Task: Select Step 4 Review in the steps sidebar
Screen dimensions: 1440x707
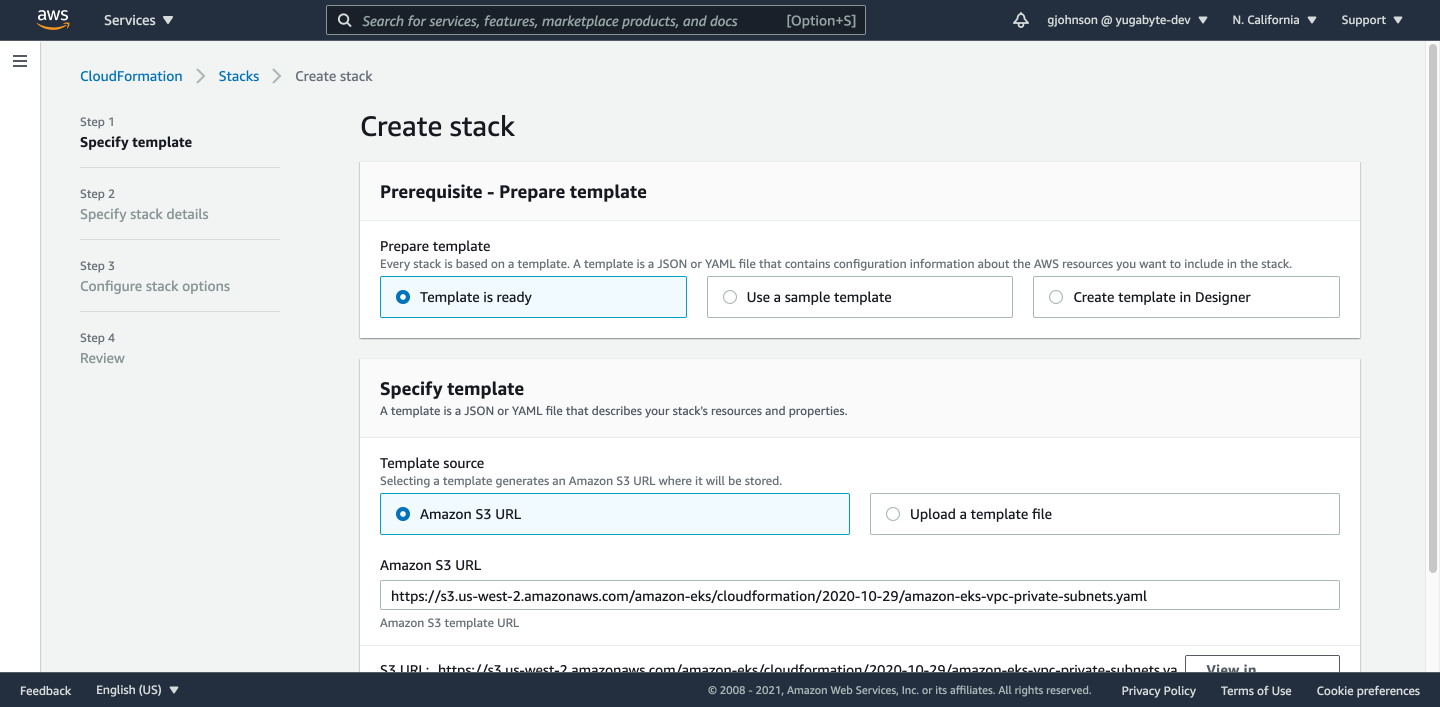Action: (102, 357)
